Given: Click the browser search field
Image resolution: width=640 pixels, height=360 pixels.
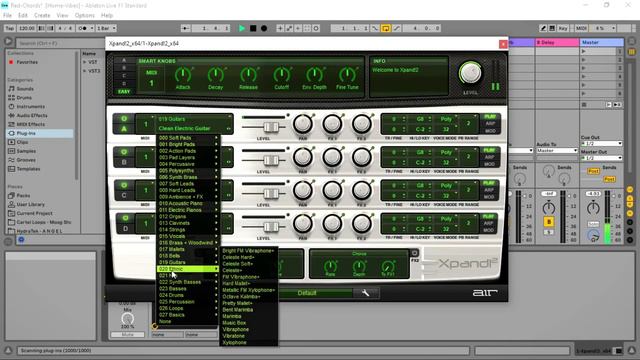Looking at the screenshot, I should (x=60, y=43).
